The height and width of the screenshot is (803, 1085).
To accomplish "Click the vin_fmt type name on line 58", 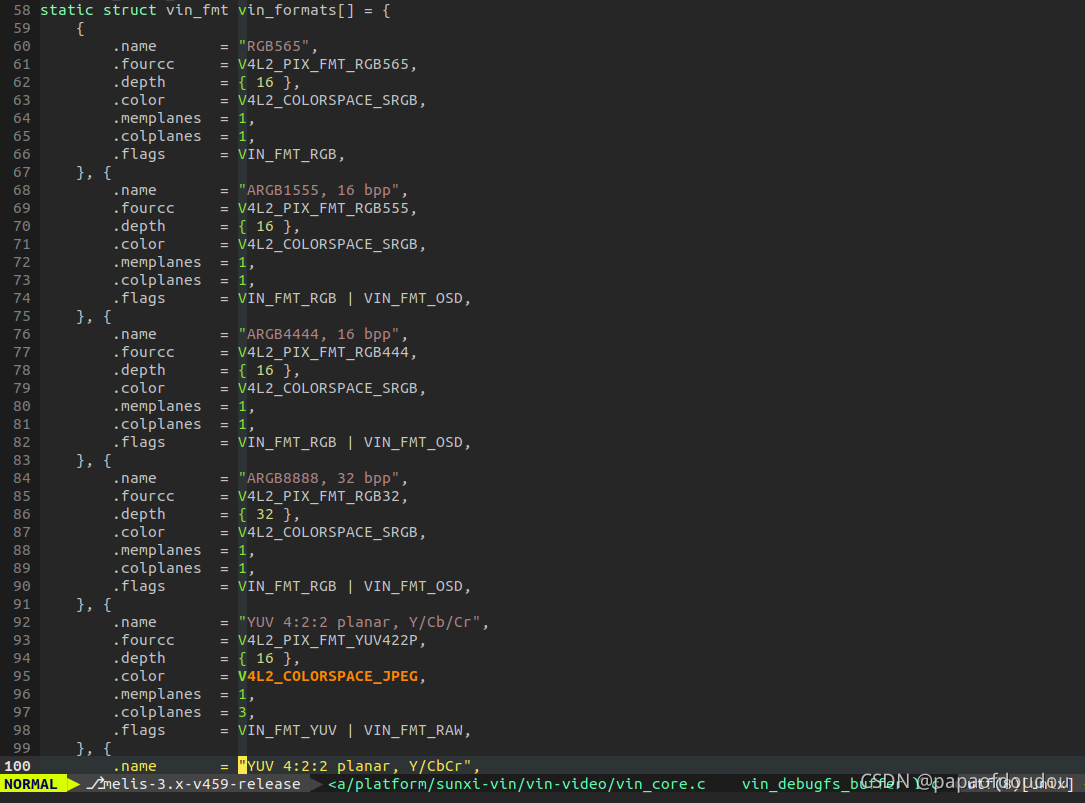I will [x=197, y=10].
